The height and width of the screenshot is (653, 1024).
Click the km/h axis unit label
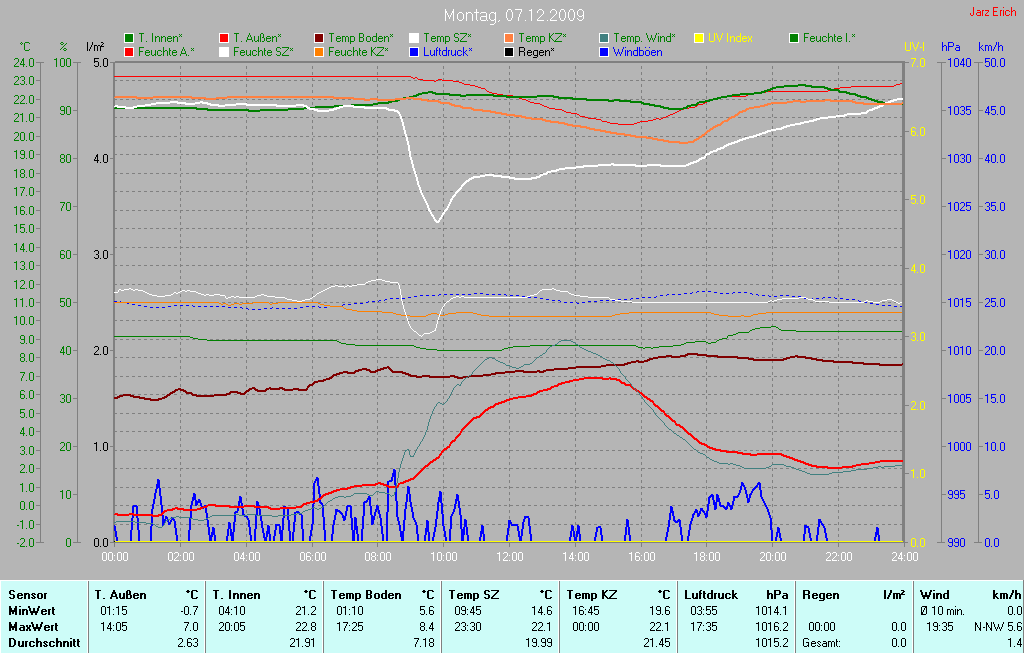pos(991,47)
